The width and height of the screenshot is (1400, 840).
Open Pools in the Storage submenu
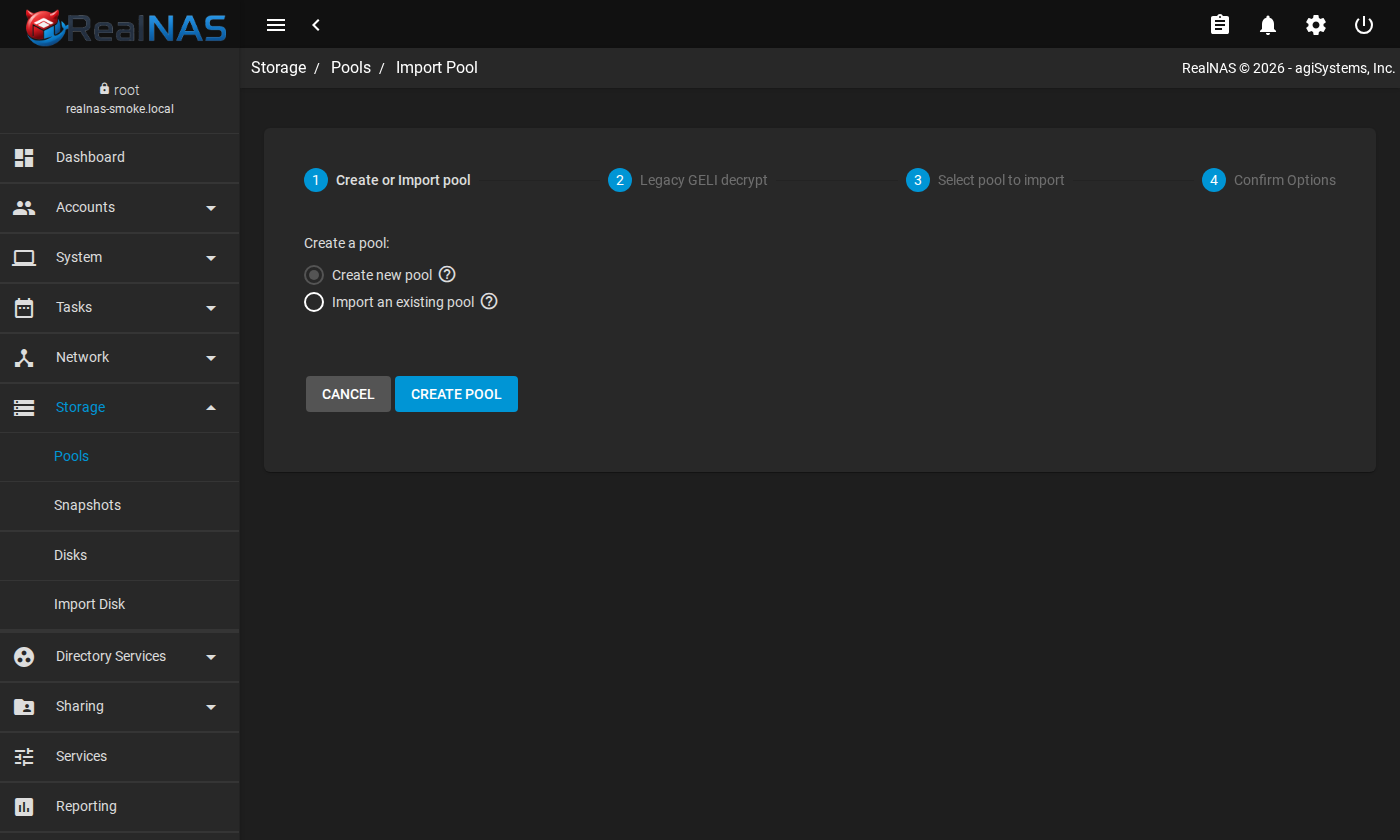tap(120, 456)
